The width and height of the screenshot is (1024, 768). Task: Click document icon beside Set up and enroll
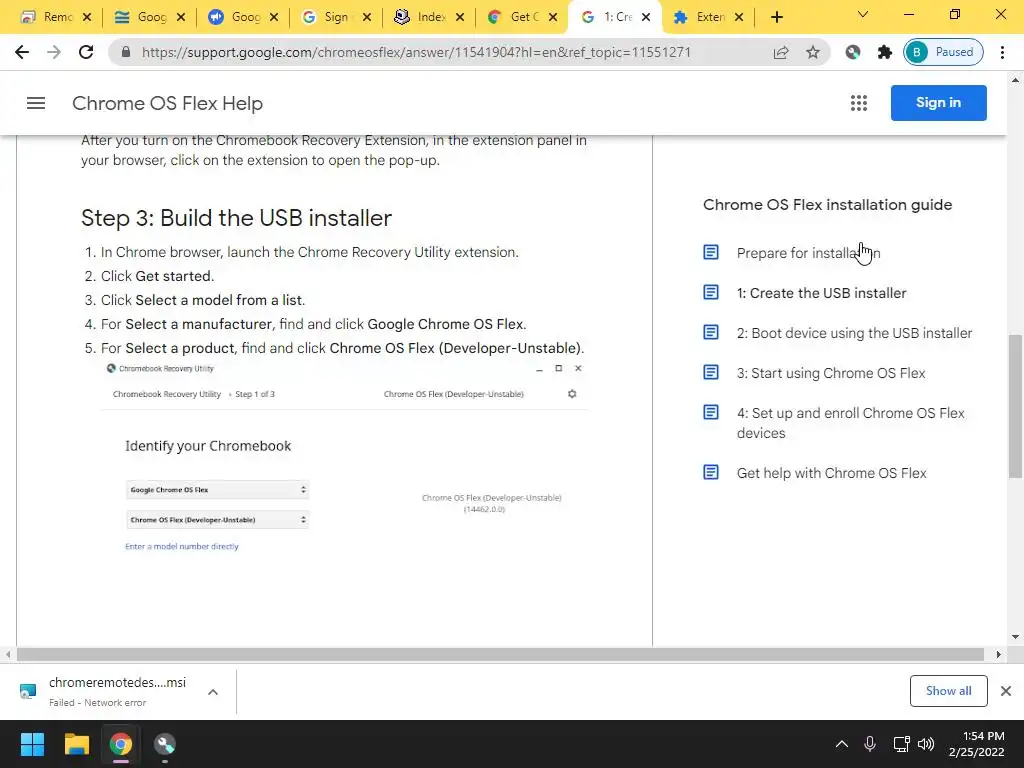click(711, 412)
